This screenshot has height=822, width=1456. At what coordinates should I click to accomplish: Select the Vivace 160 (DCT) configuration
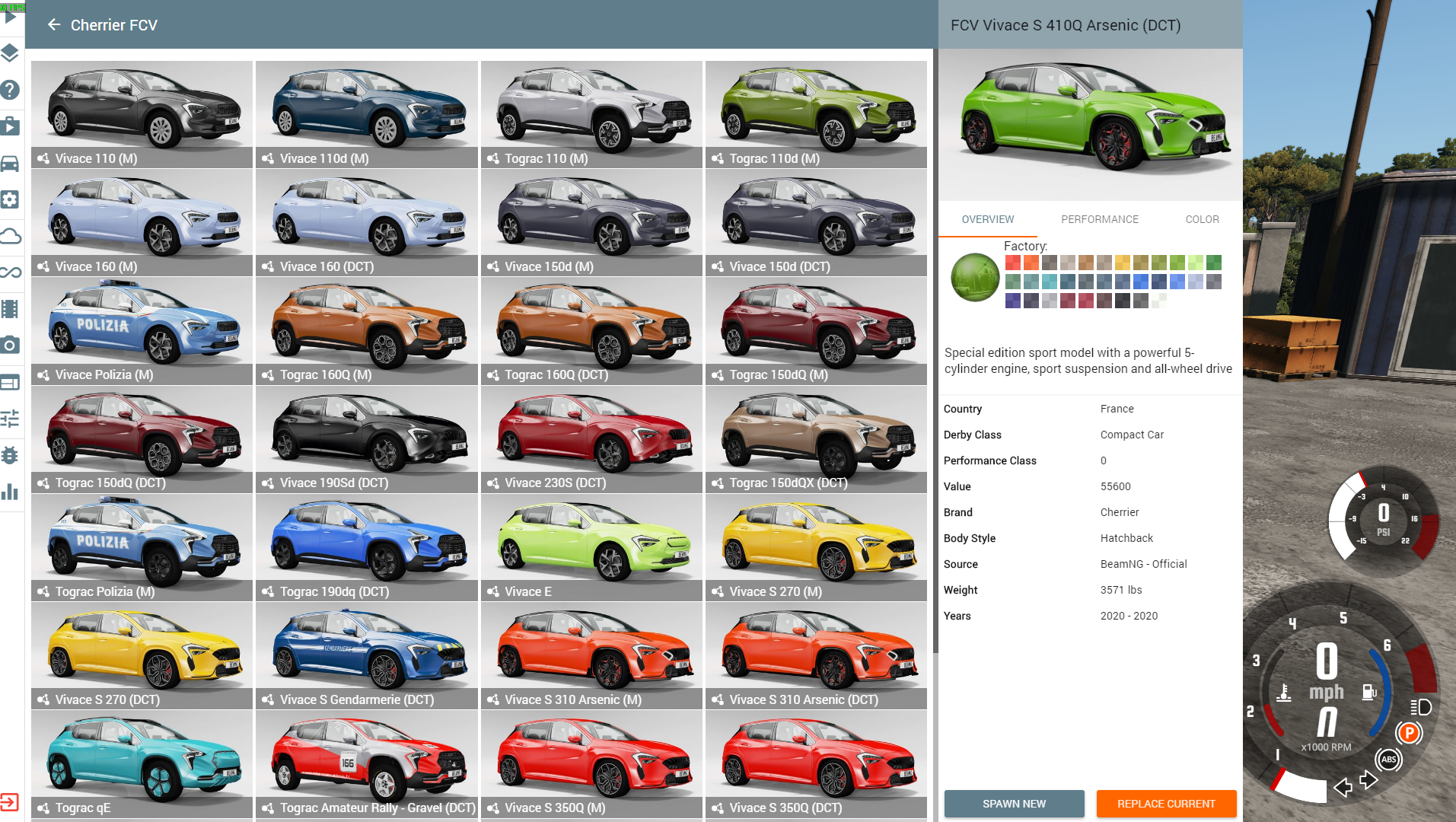367,222
